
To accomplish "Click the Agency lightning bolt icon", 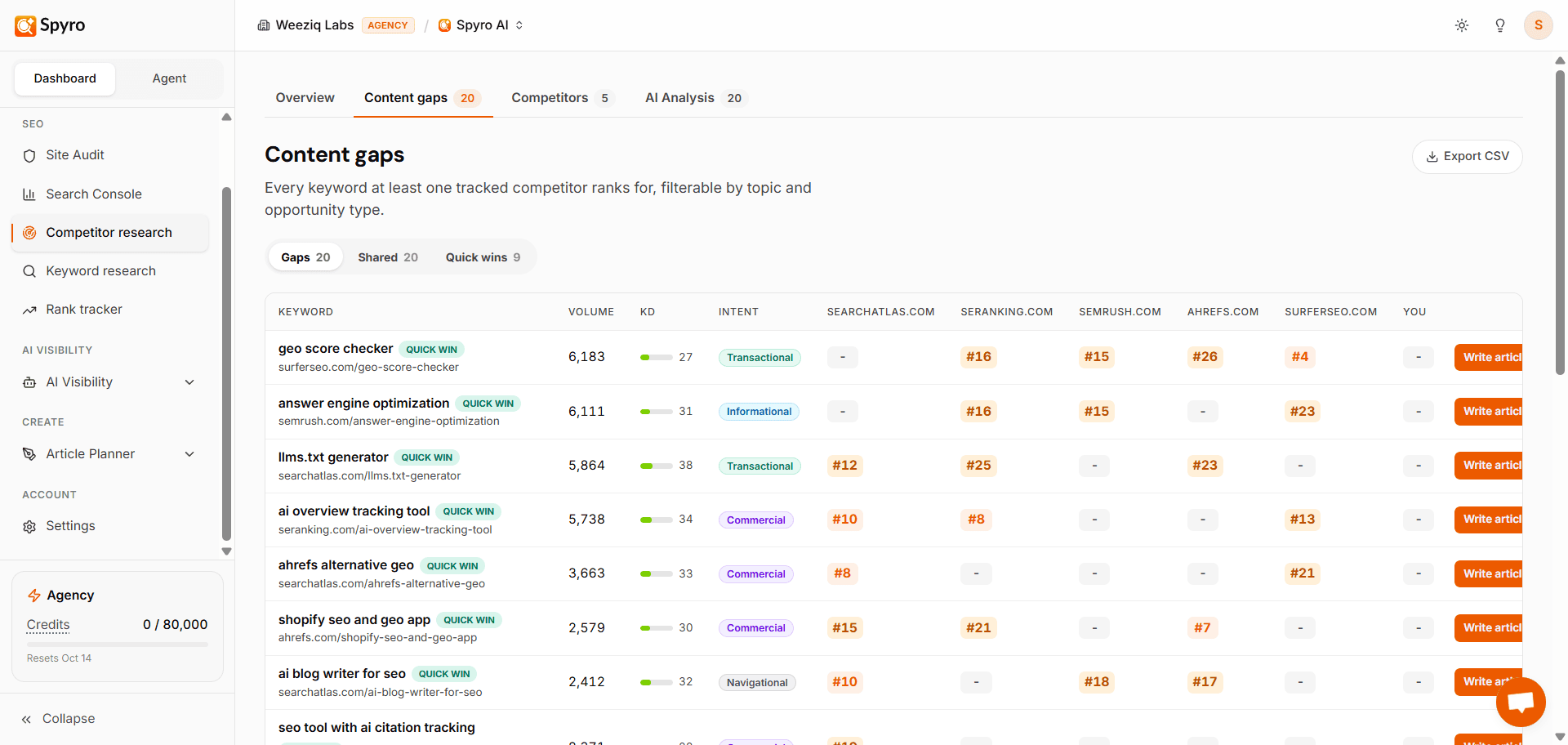I will click(x=34, y=596).
